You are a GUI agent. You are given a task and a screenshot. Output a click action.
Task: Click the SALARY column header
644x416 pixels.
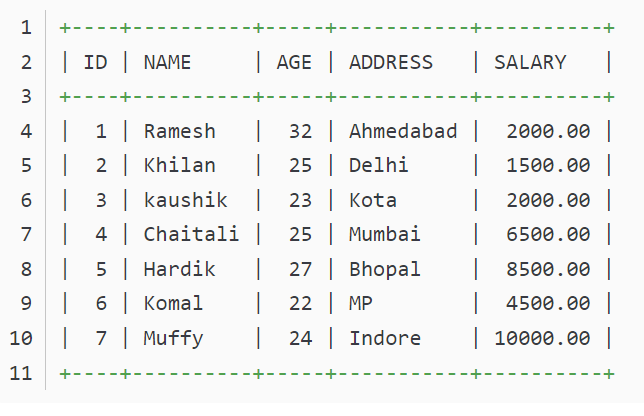(x=530, y=62)
